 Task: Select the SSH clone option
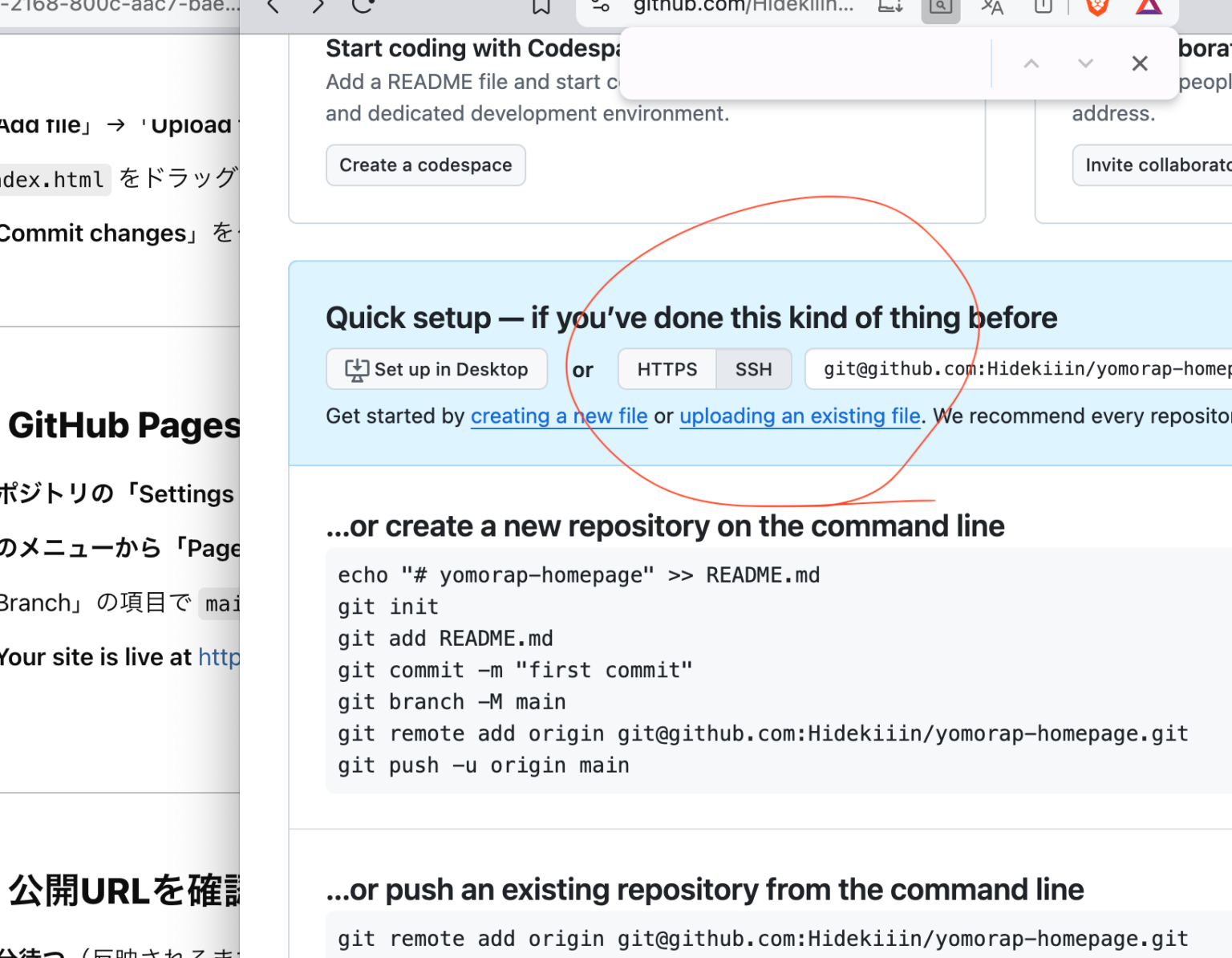[x=752, y=369]
